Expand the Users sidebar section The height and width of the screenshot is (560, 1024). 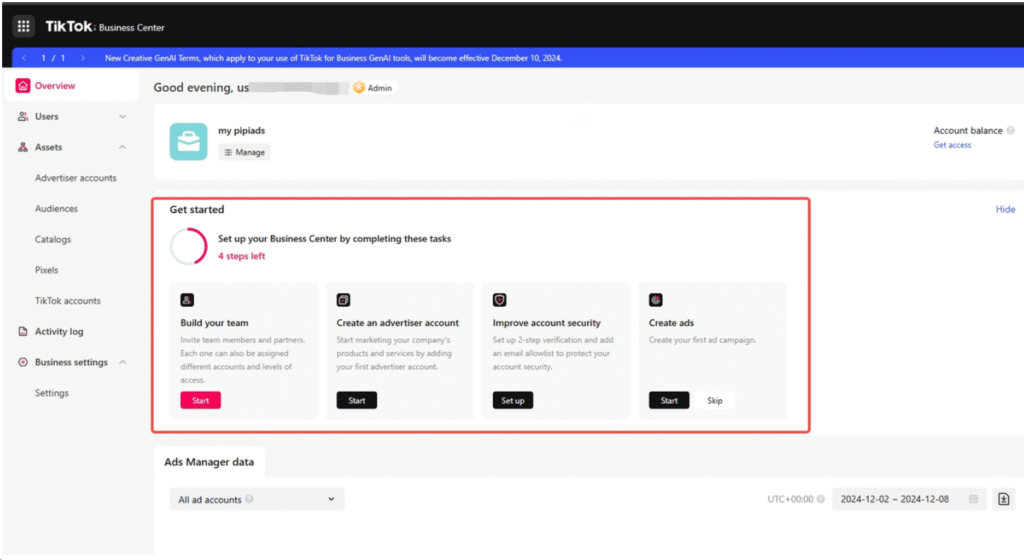[x=122, y=117]
